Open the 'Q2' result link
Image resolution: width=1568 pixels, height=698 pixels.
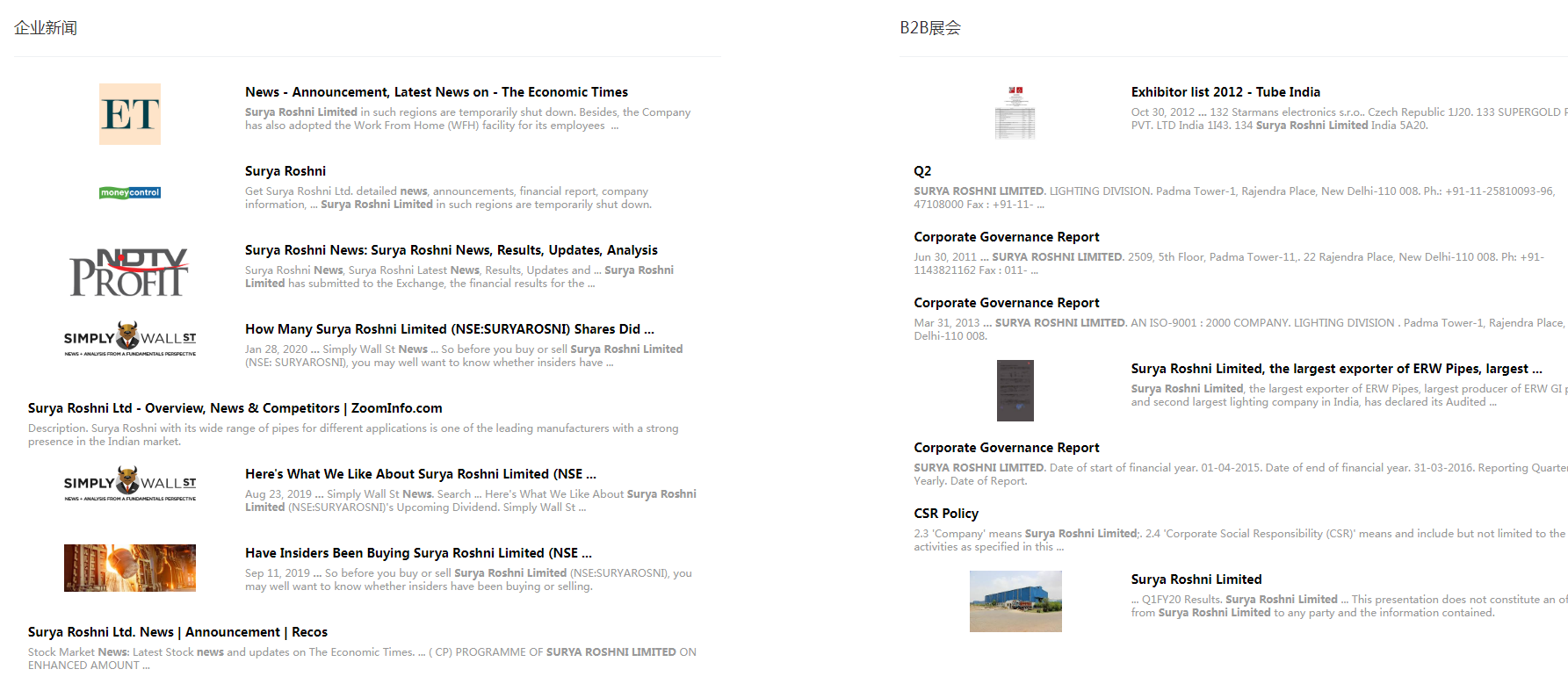tap(922, 171)
